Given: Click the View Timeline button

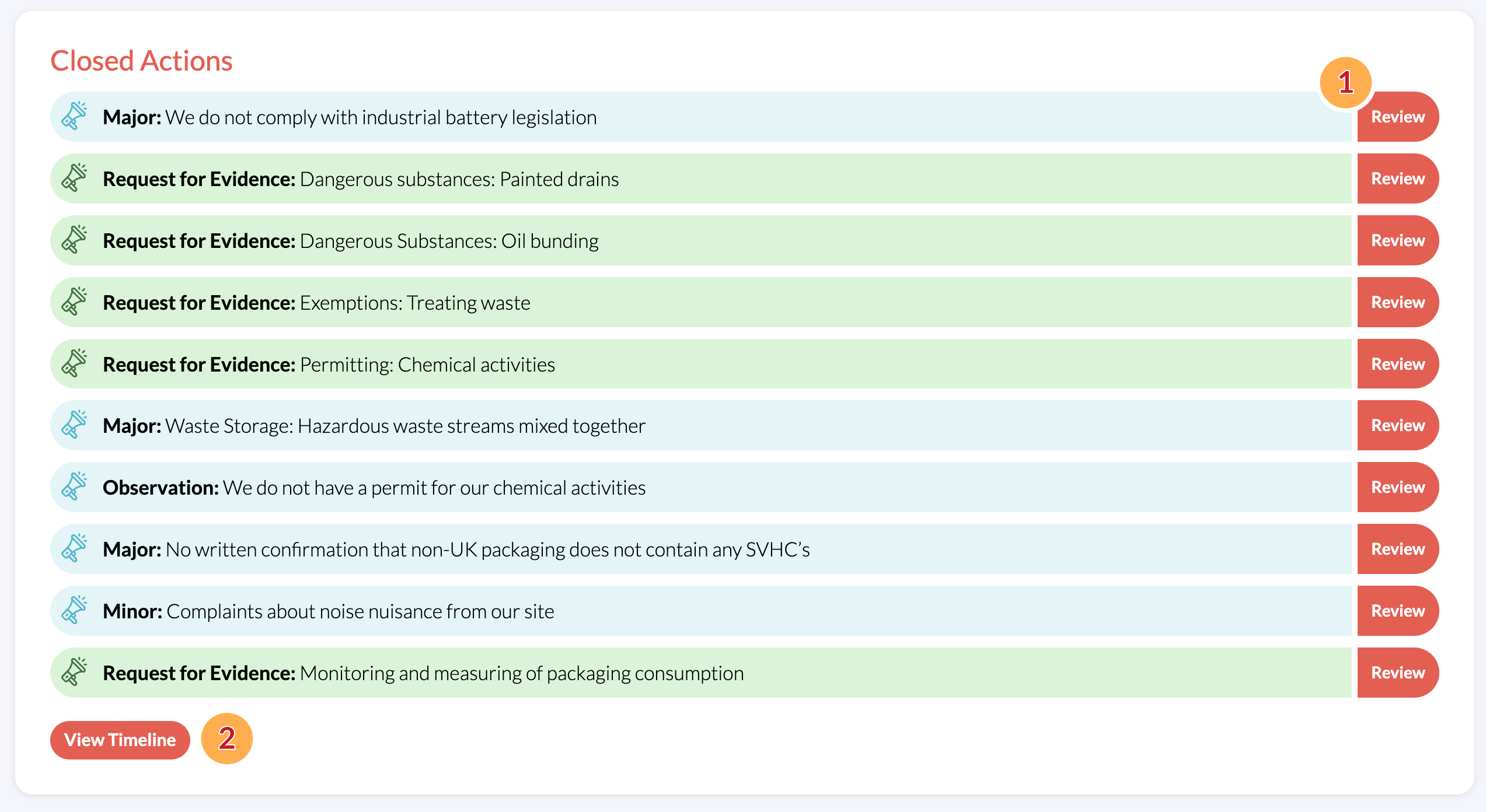Looking at the screenshot, I should [120, 740].
